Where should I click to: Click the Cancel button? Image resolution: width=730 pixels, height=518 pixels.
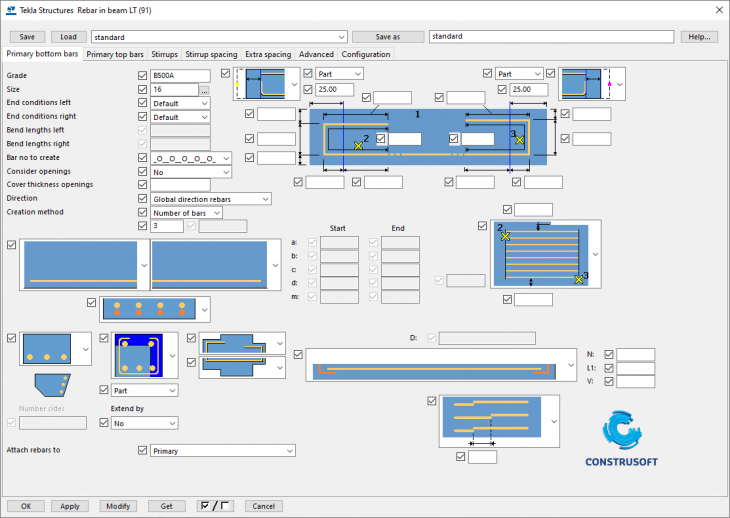264,506
